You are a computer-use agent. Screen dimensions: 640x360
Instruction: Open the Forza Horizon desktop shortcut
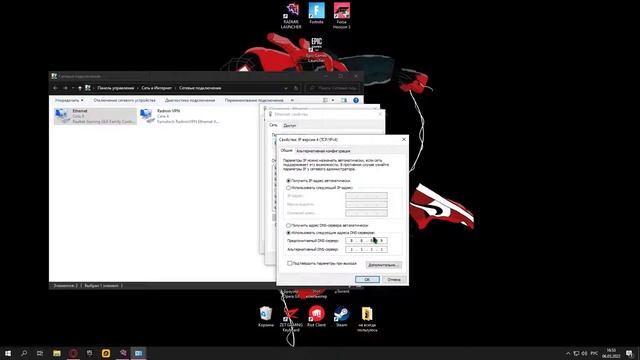click(342, 16)
